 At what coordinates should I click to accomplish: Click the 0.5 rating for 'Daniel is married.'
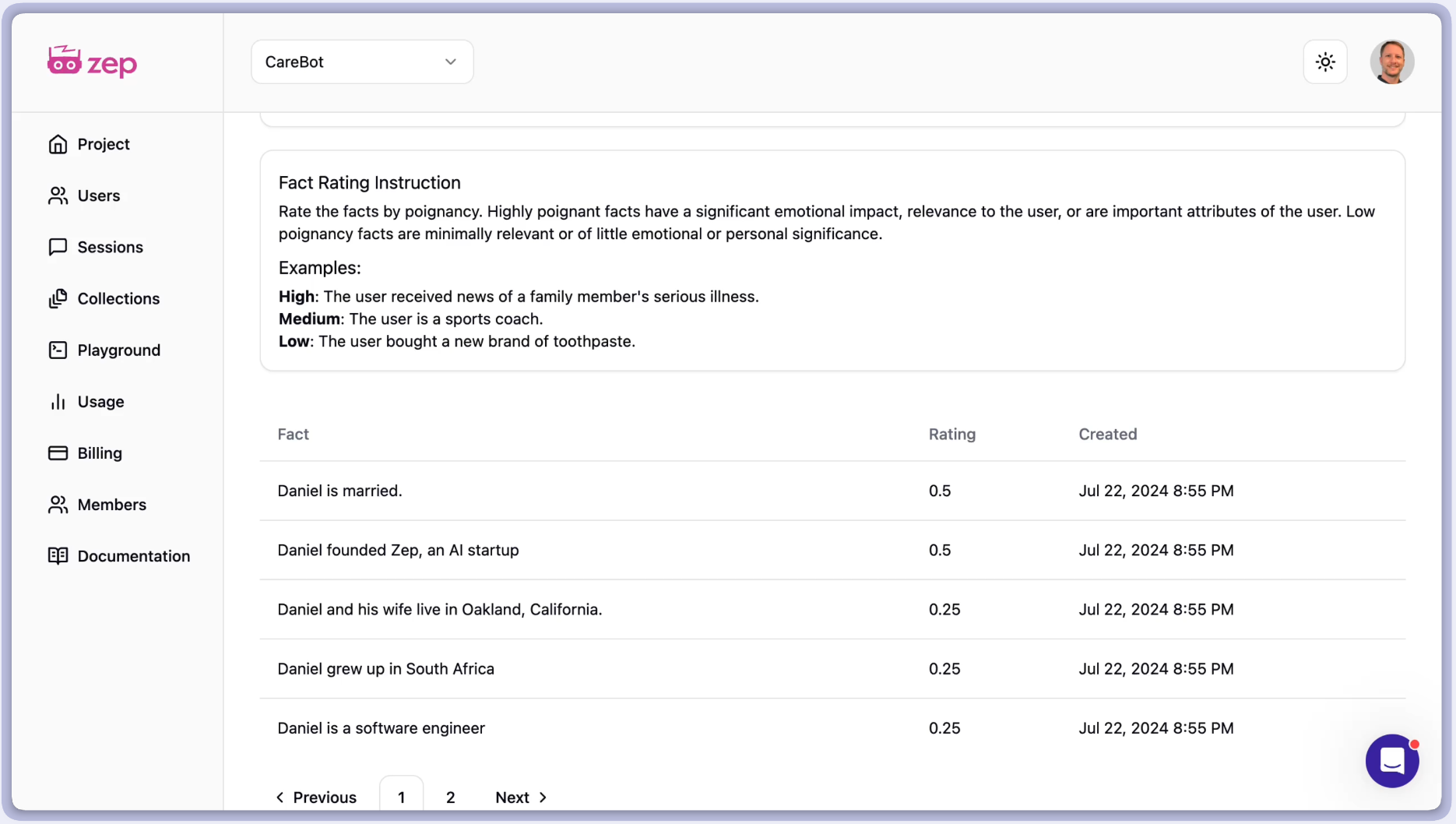coord(940,491)
